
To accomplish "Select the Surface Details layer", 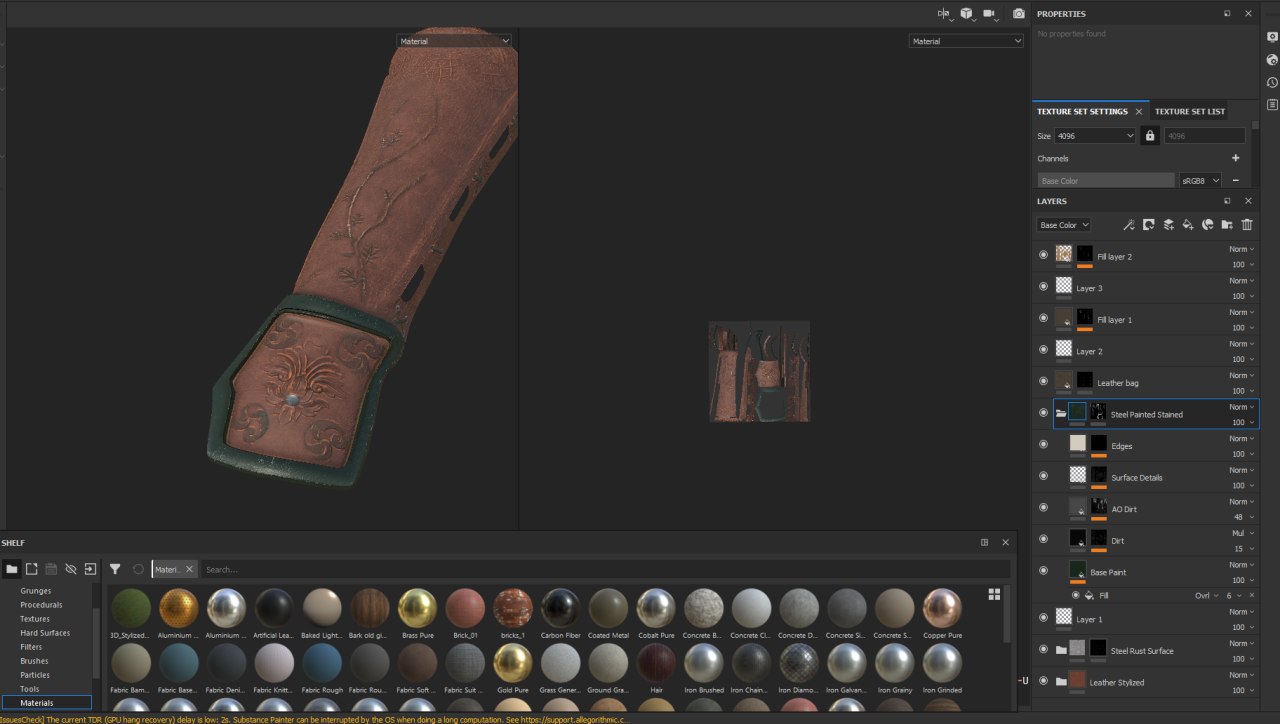I will tap(1156, 476).
